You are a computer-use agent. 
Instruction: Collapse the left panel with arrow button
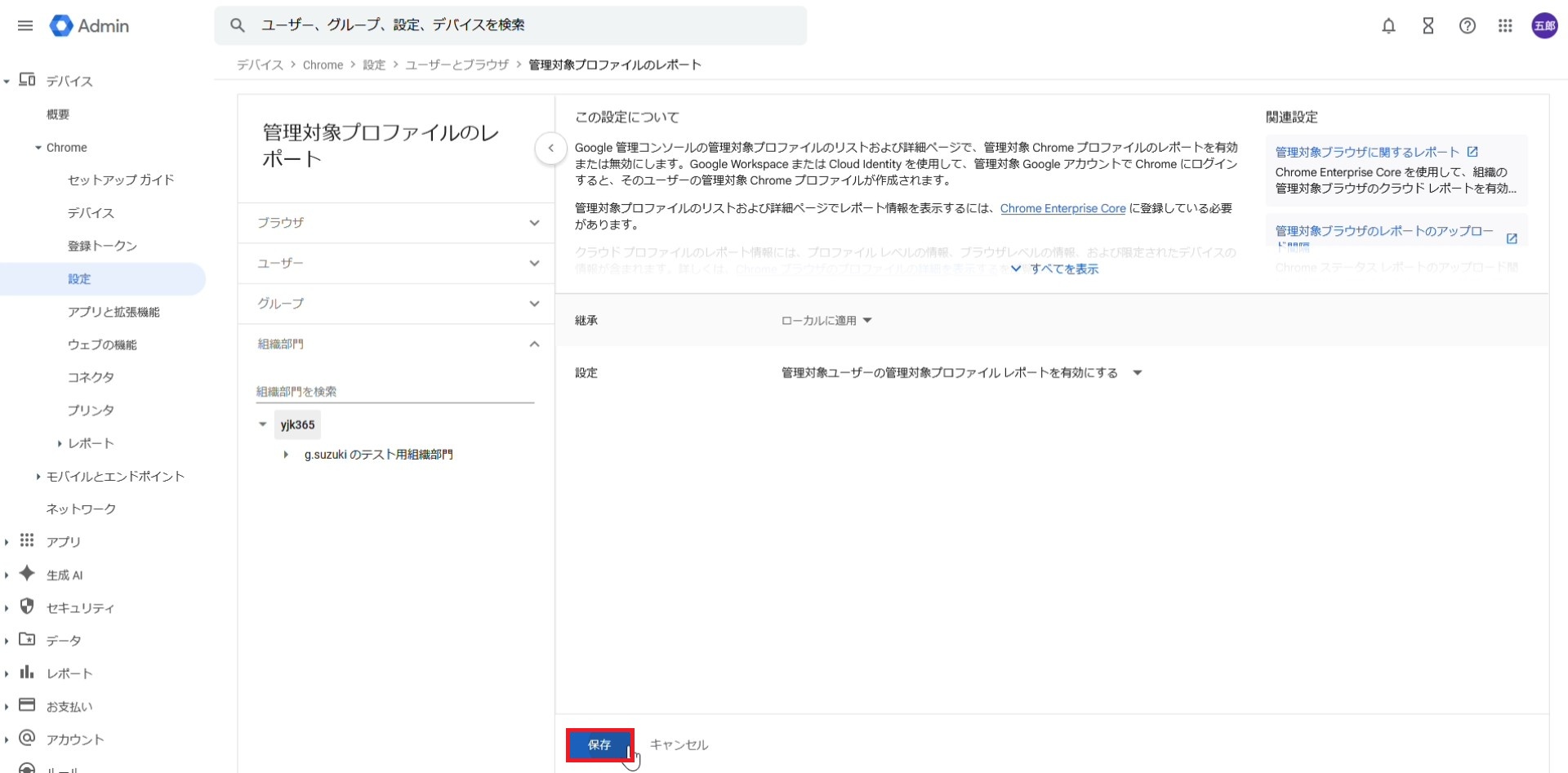(551, 149)
